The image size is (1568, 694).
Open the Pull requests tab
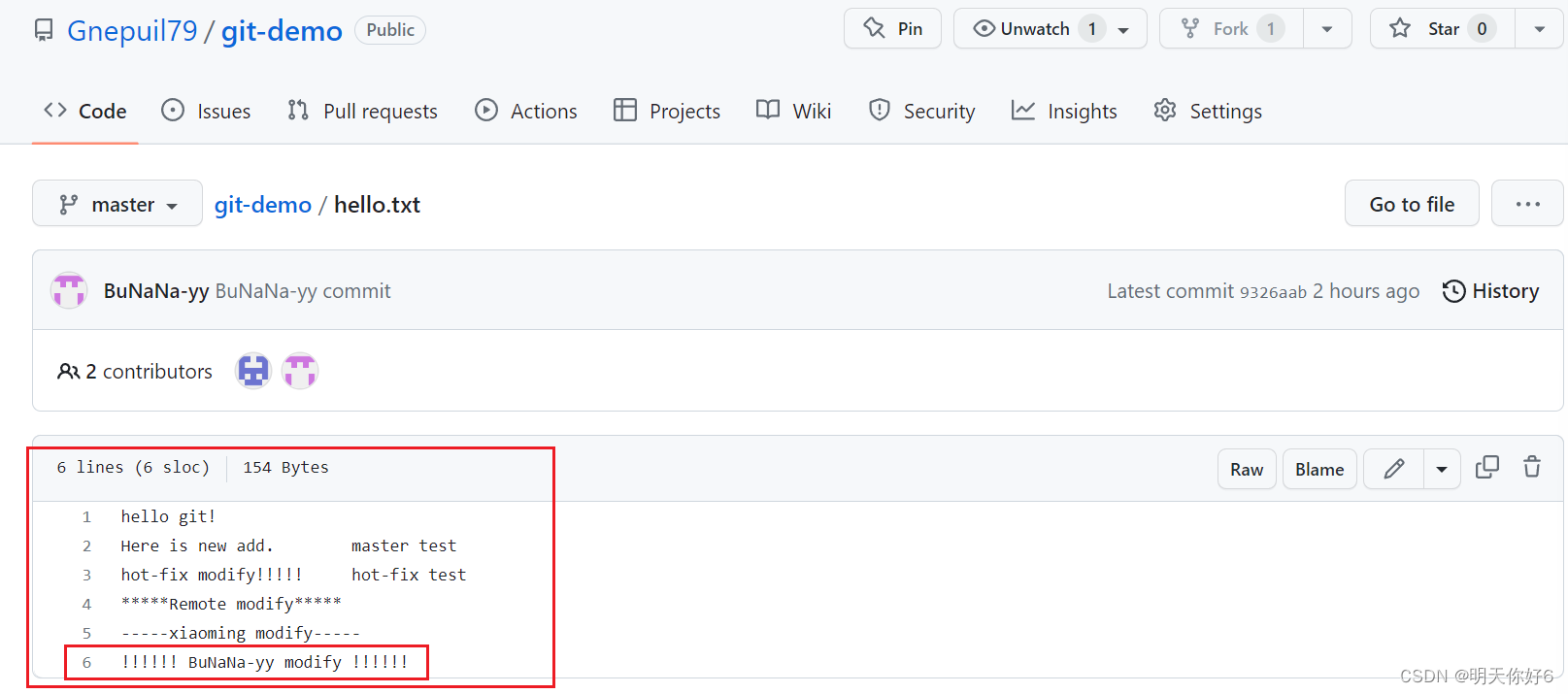coord(362,111)
